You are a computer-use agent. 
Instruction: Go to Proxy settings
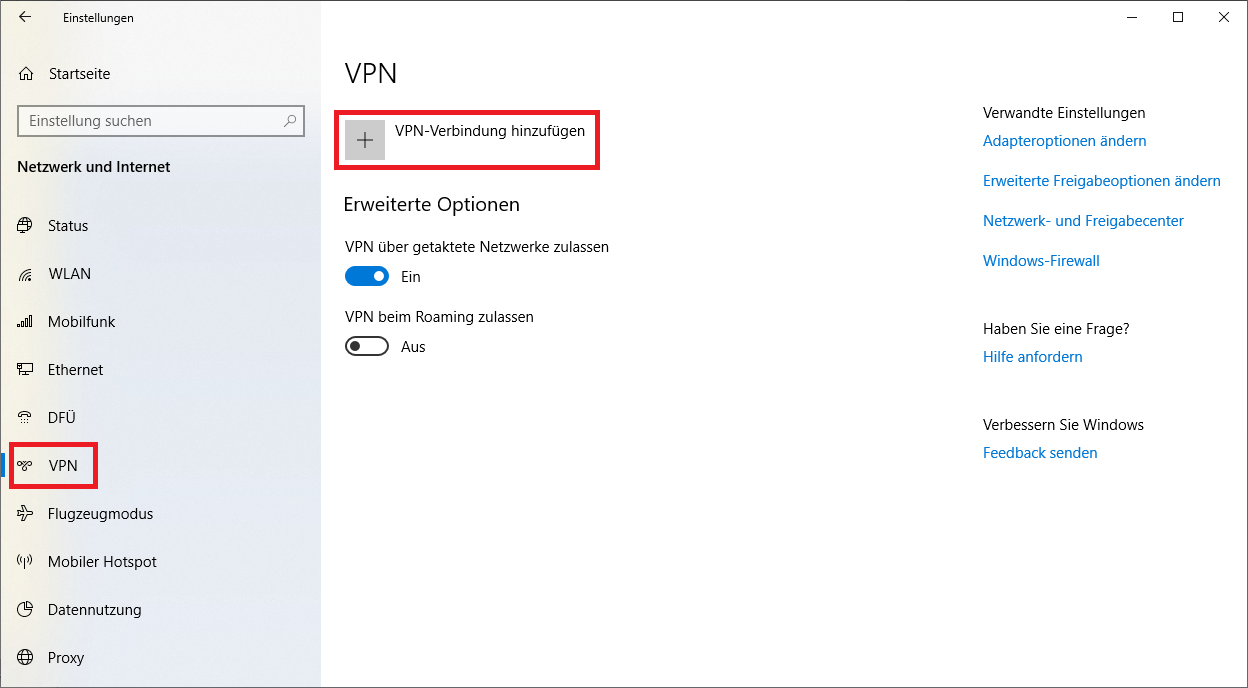[x=66, y=658]
